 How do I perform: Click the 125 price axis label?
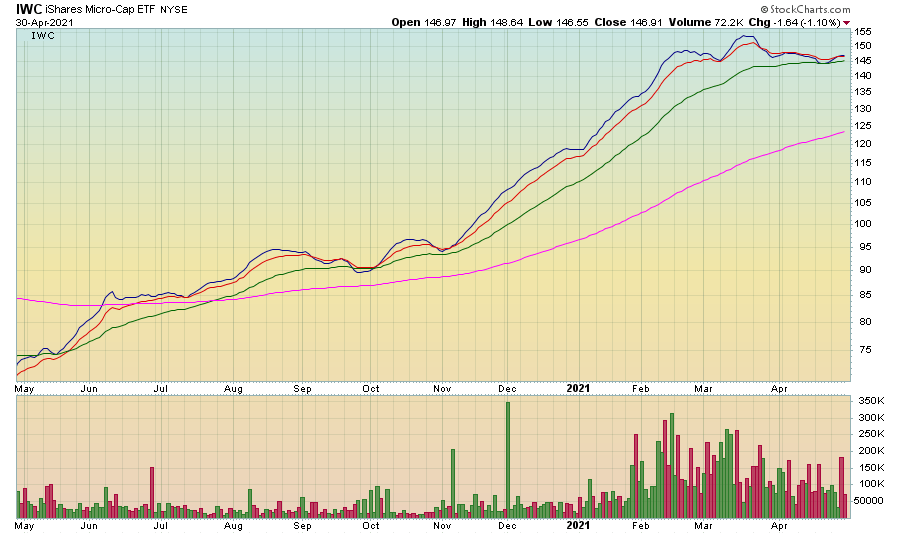(x=863, y=126)
